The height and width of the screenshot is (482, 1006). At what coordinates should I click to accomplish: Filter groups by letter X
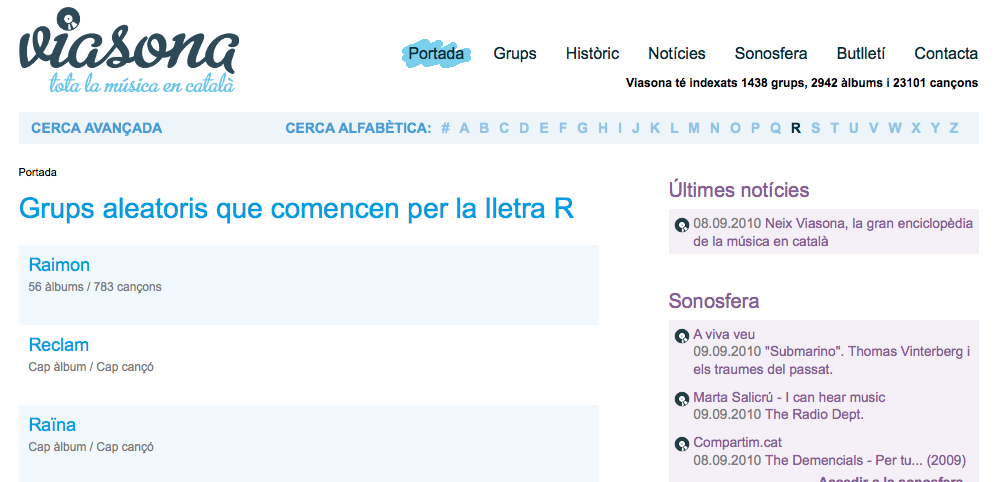point(916,128)
